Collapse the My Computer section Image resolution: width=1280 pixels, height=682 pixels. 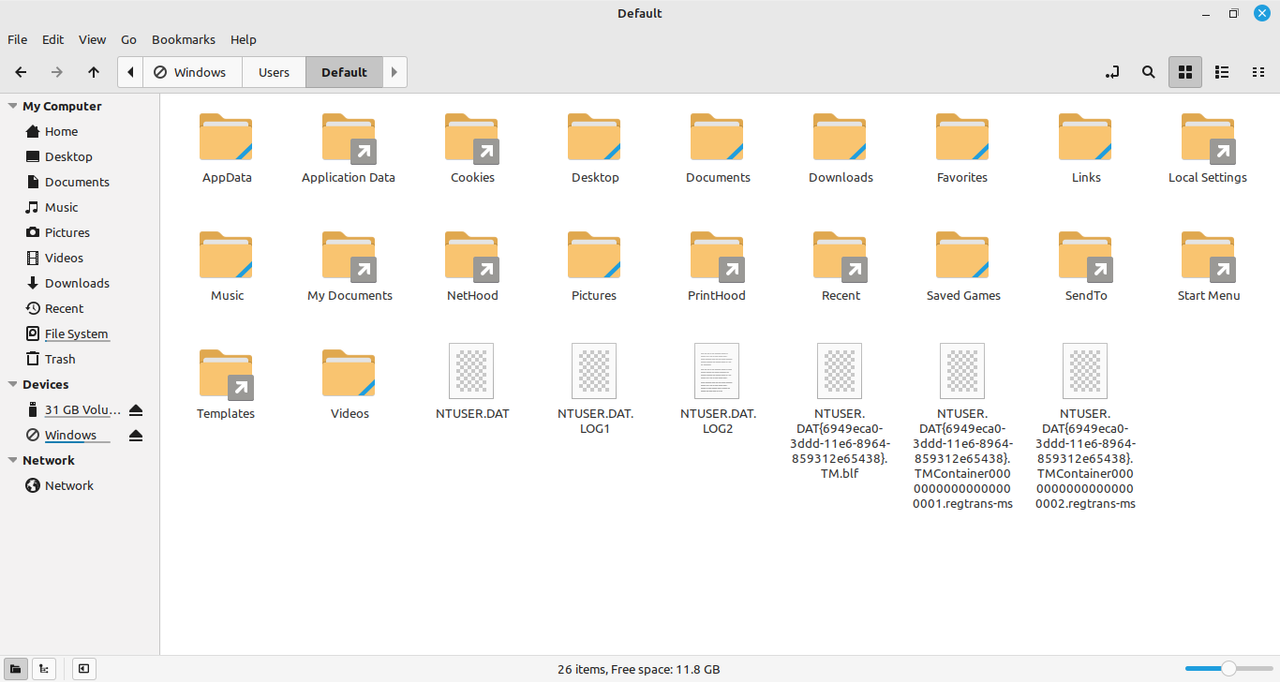point(13,106)
